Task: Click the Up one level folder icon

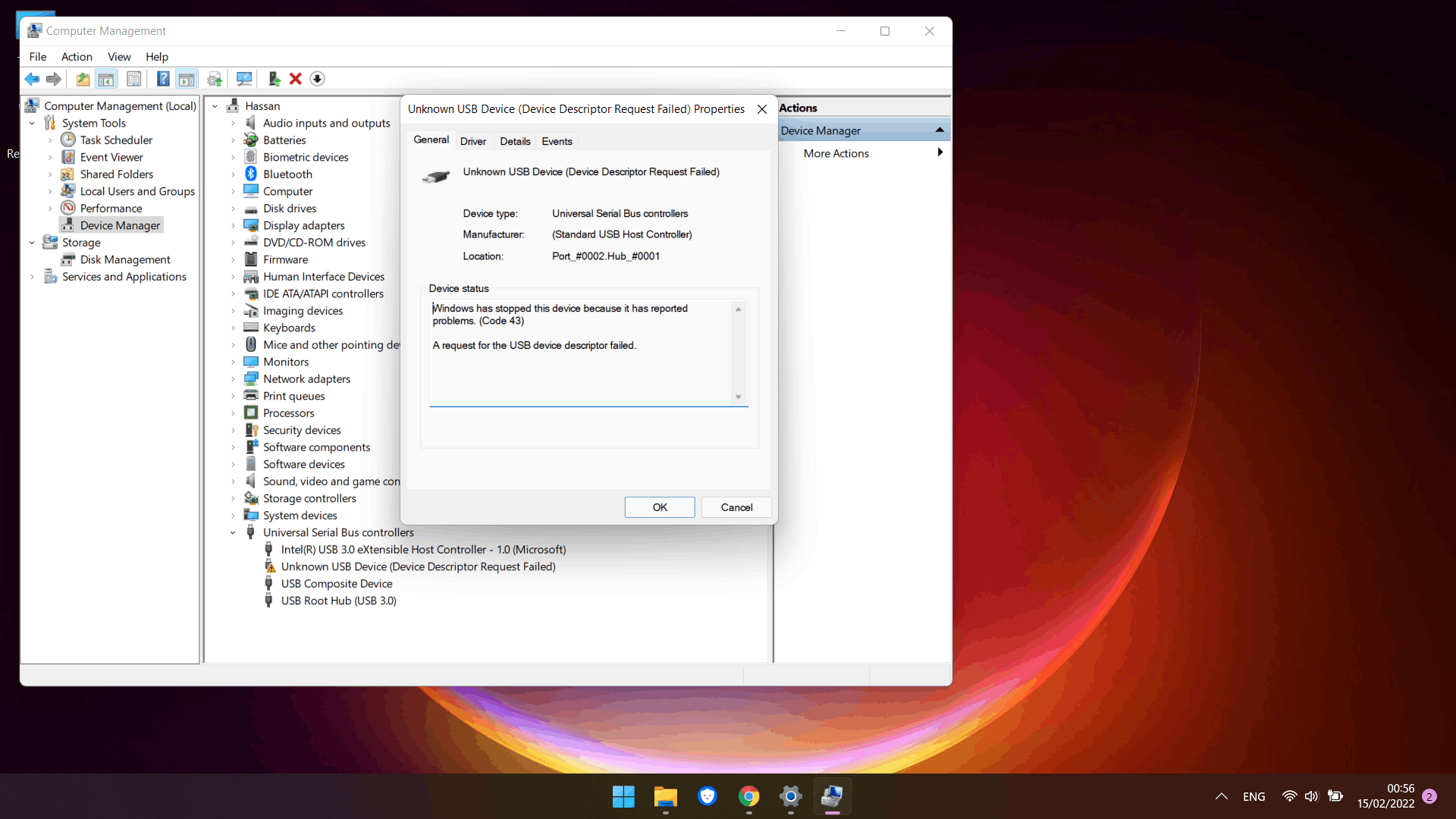Action: pos(83,79)
